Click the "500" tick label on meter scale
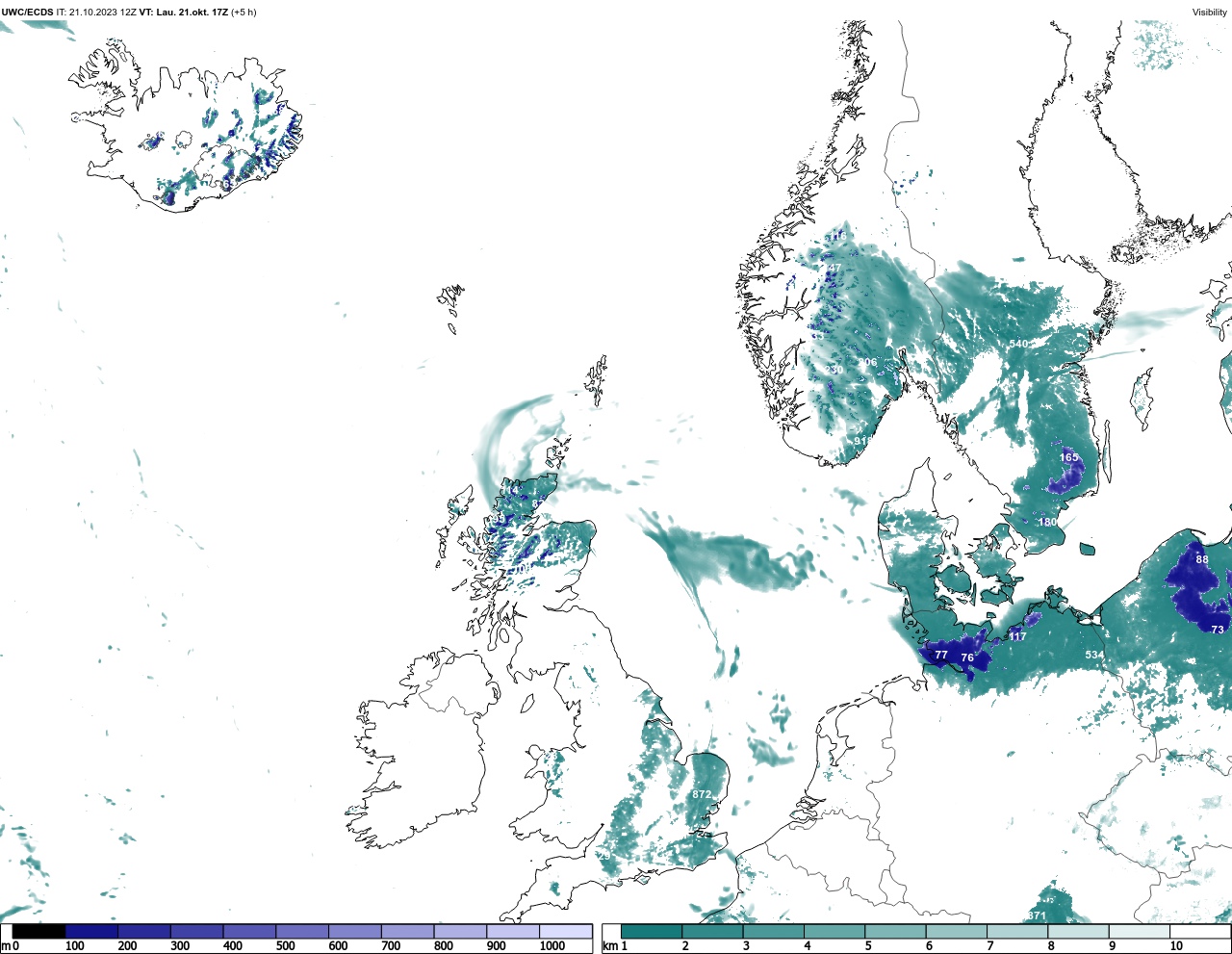The width and height of the screenshot is (1232, 954). coord(286,946)
